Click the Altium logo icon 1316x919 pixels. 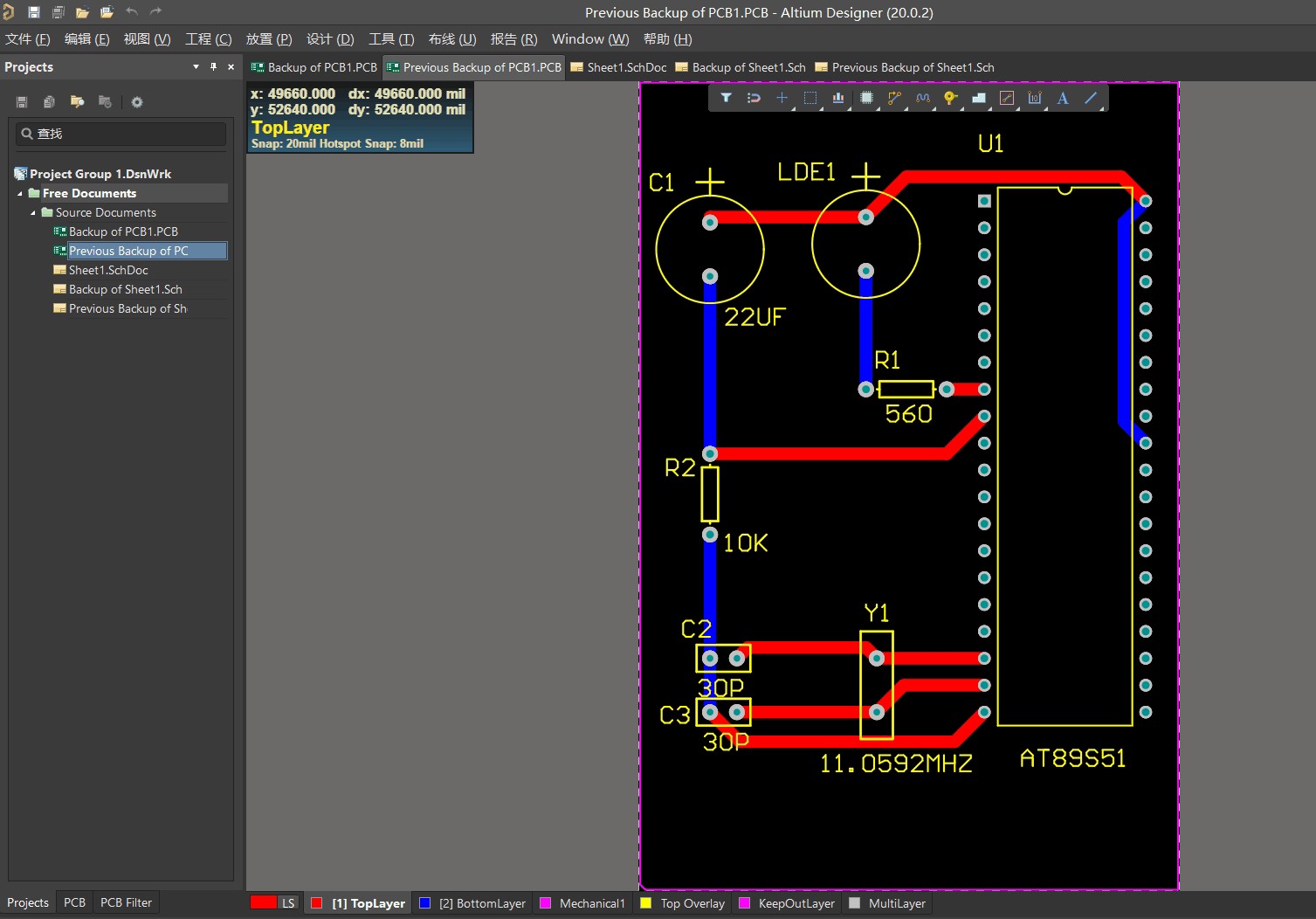[9, 12]
